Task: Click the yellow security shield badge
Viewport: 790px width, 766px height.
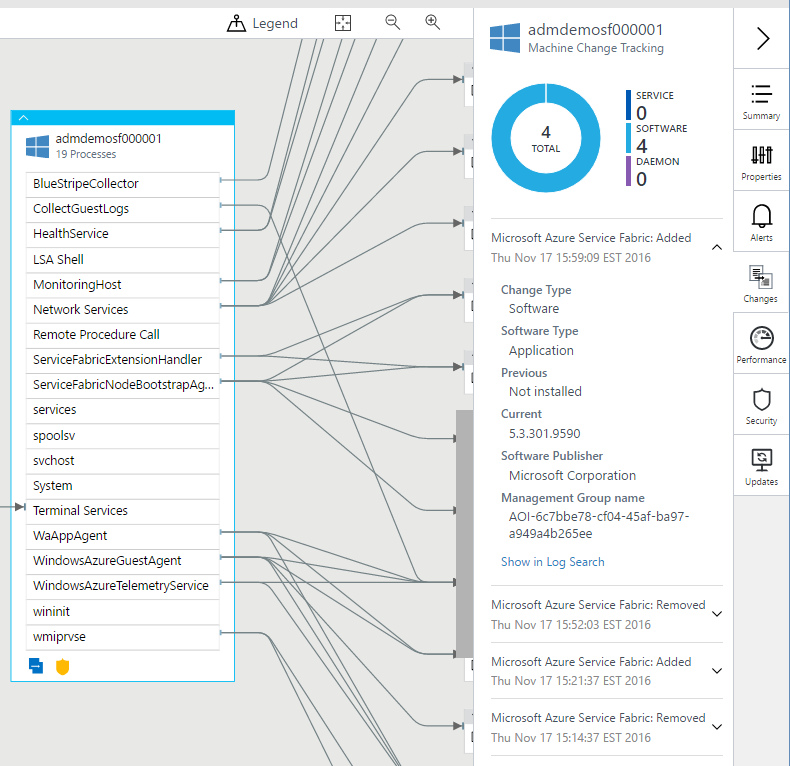Action: click(62, 666)
